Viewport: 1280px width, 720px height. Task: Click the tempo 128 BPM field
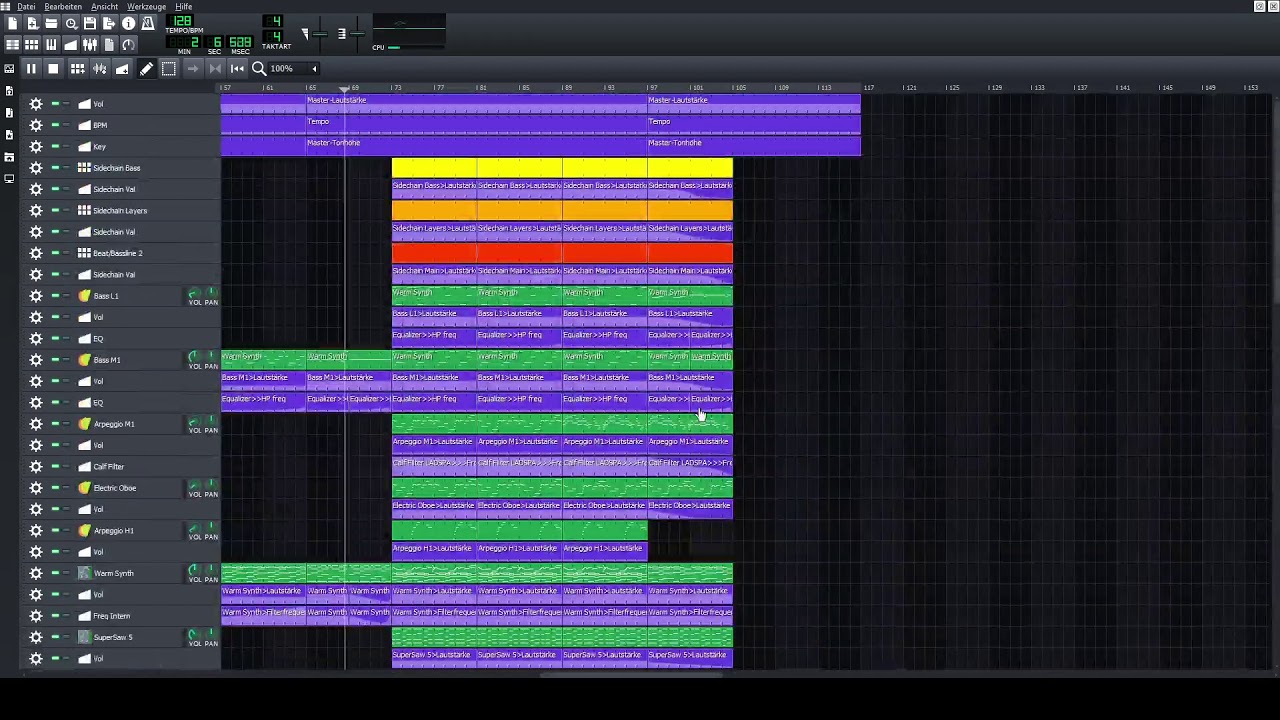coord(182,21)
